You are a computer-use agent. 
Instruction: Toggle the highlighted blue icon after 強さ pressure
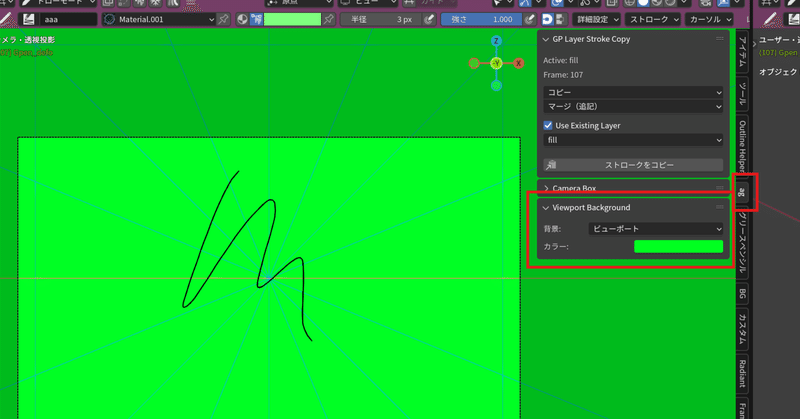(x=547, y=19)
